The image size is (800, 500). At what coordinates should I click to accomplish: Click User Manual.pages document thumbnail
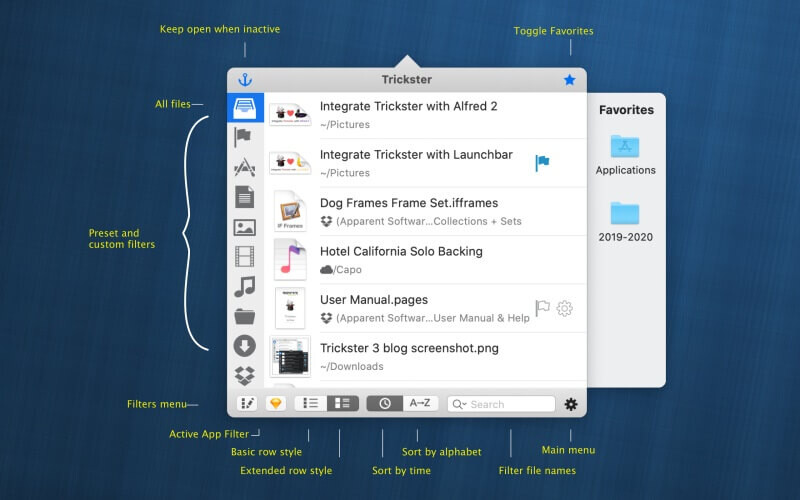290,308
